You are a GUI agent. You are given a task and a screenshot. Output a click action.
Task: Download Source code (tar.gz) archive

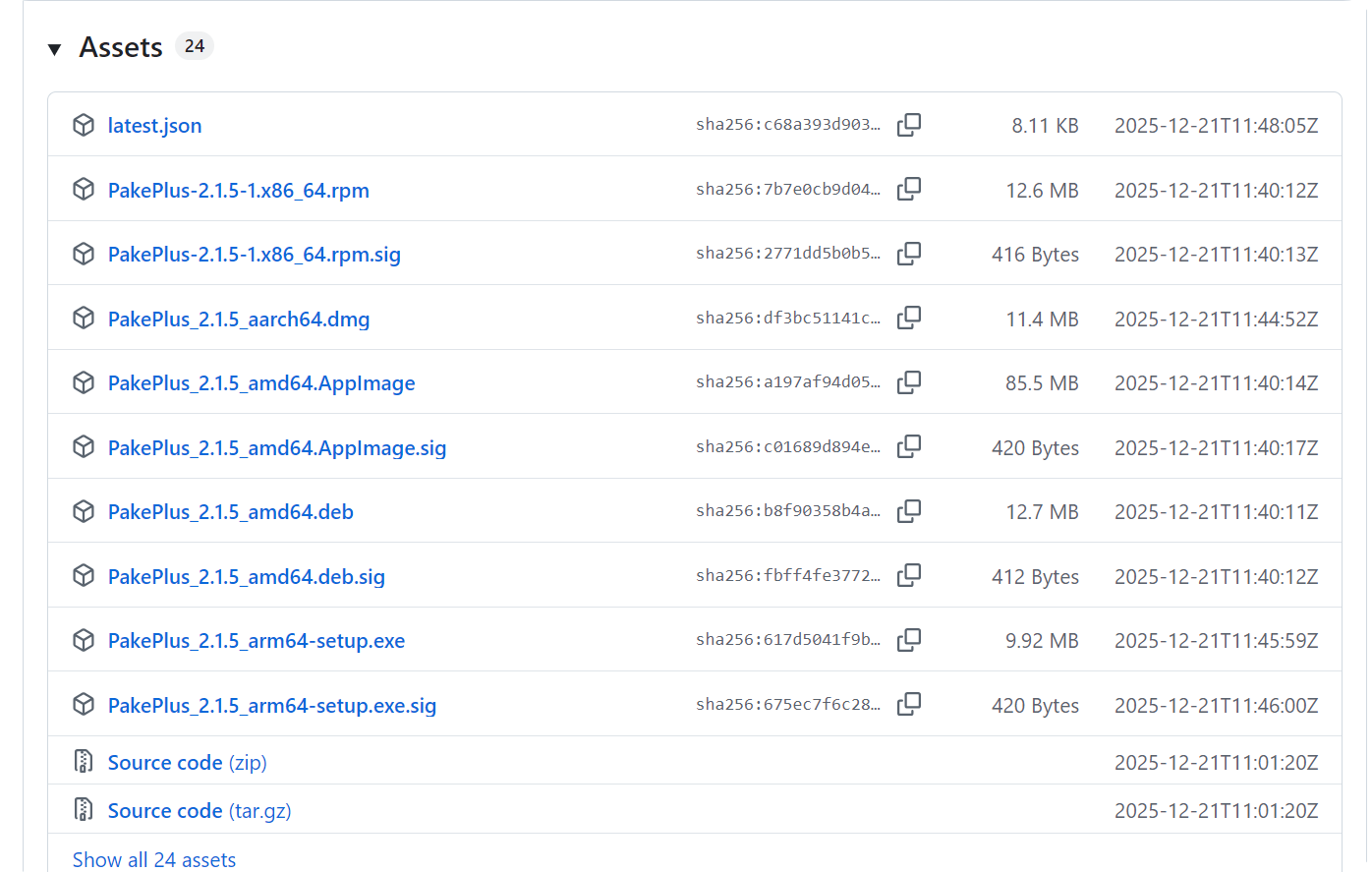[x=200, y=811]
